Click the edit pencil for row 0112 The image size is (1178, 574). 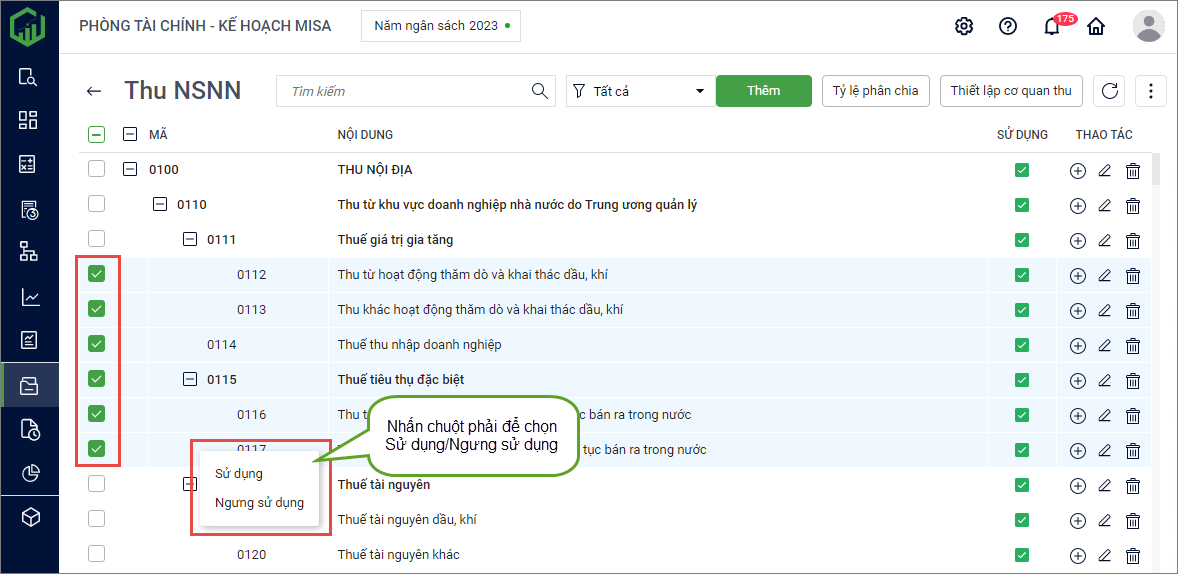pyautogui.click(x=1105, y=276)
